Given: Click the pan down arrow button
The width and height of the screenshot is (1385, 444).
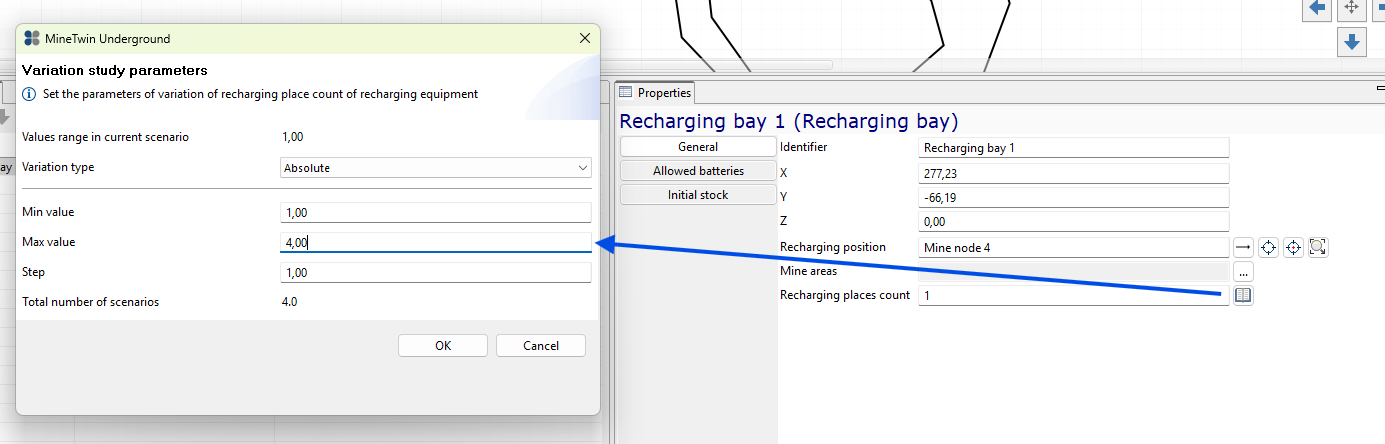Looking at the screenshot, I should (x=1351, y=41).
